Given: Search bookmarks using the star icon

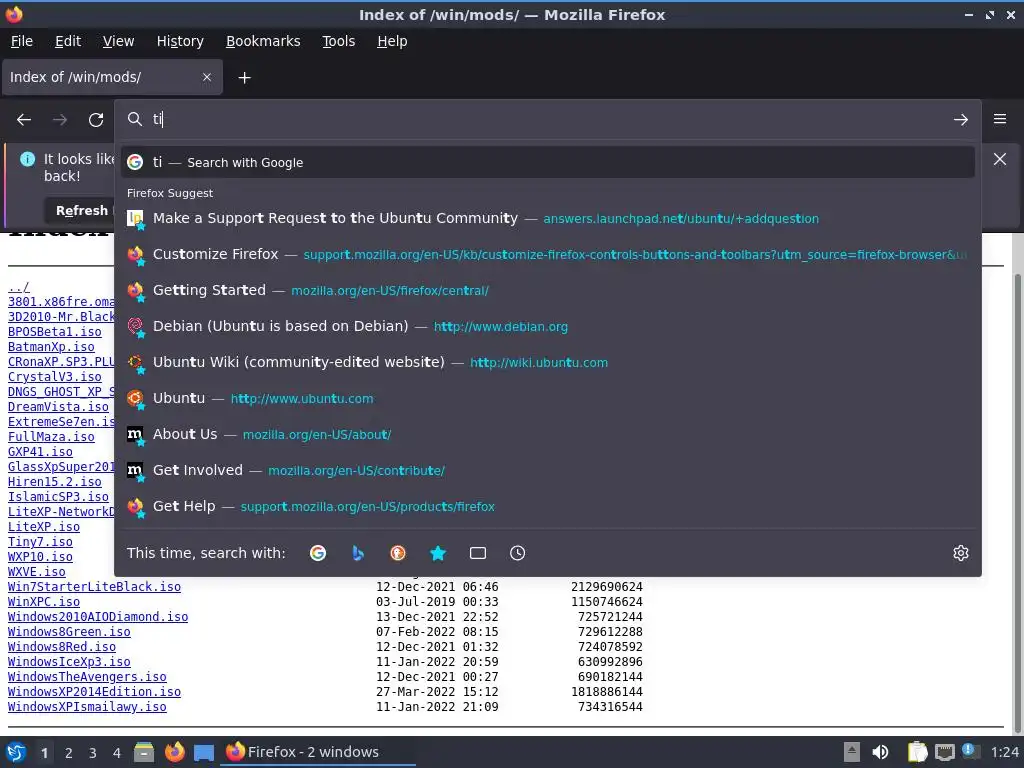Looking at the screenshot, I should [438, 553].
